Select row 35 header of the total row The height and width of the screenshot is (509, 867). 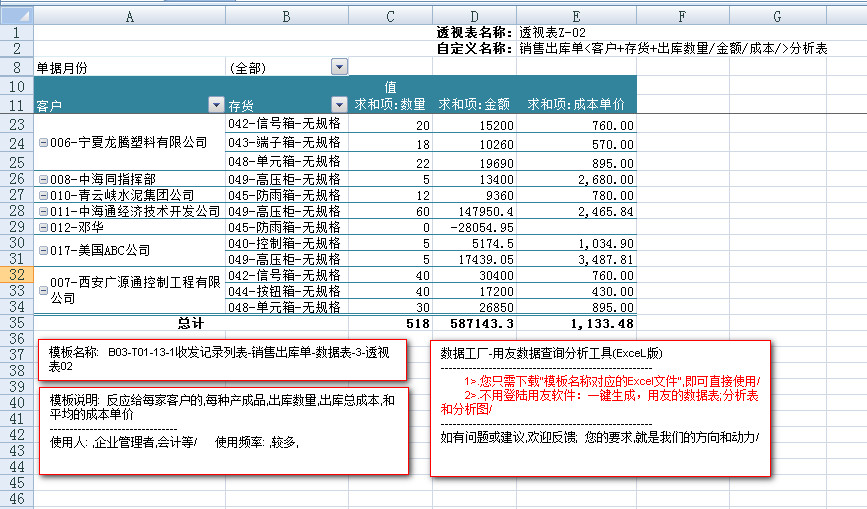tap(16, 323)
